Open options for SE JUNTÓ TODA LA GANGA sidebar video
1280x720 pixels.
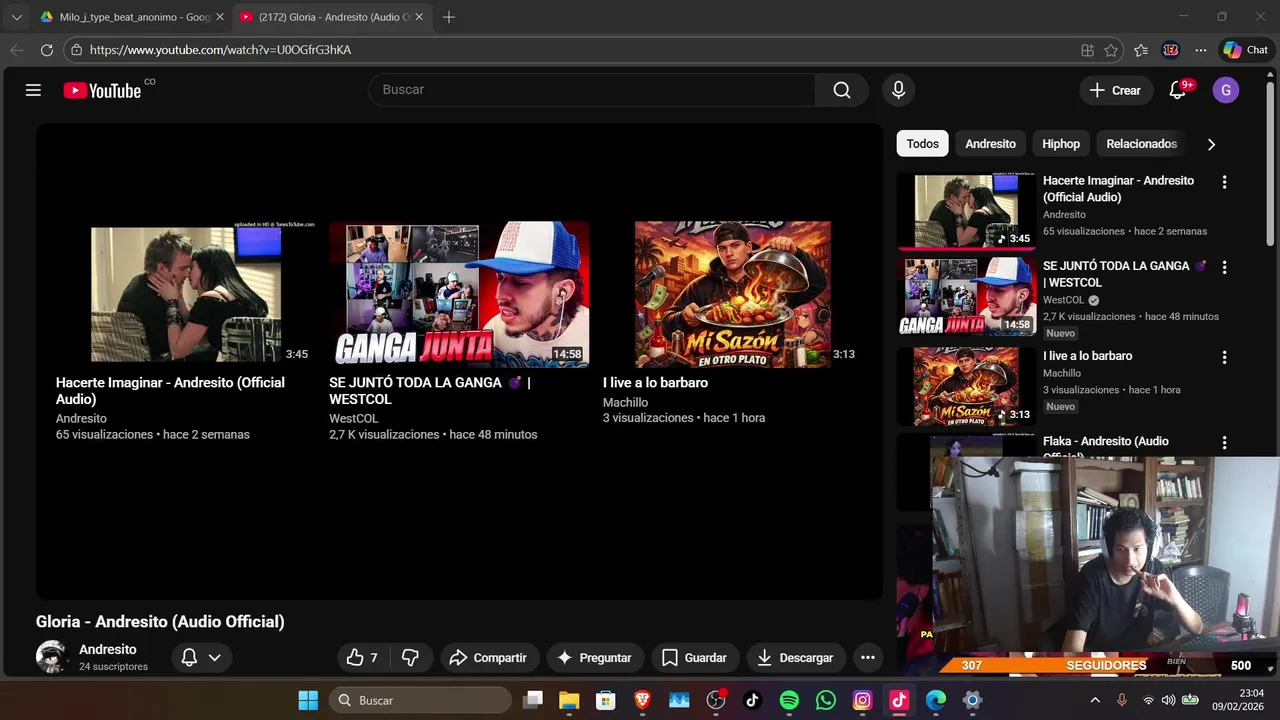click(1224, 267)
